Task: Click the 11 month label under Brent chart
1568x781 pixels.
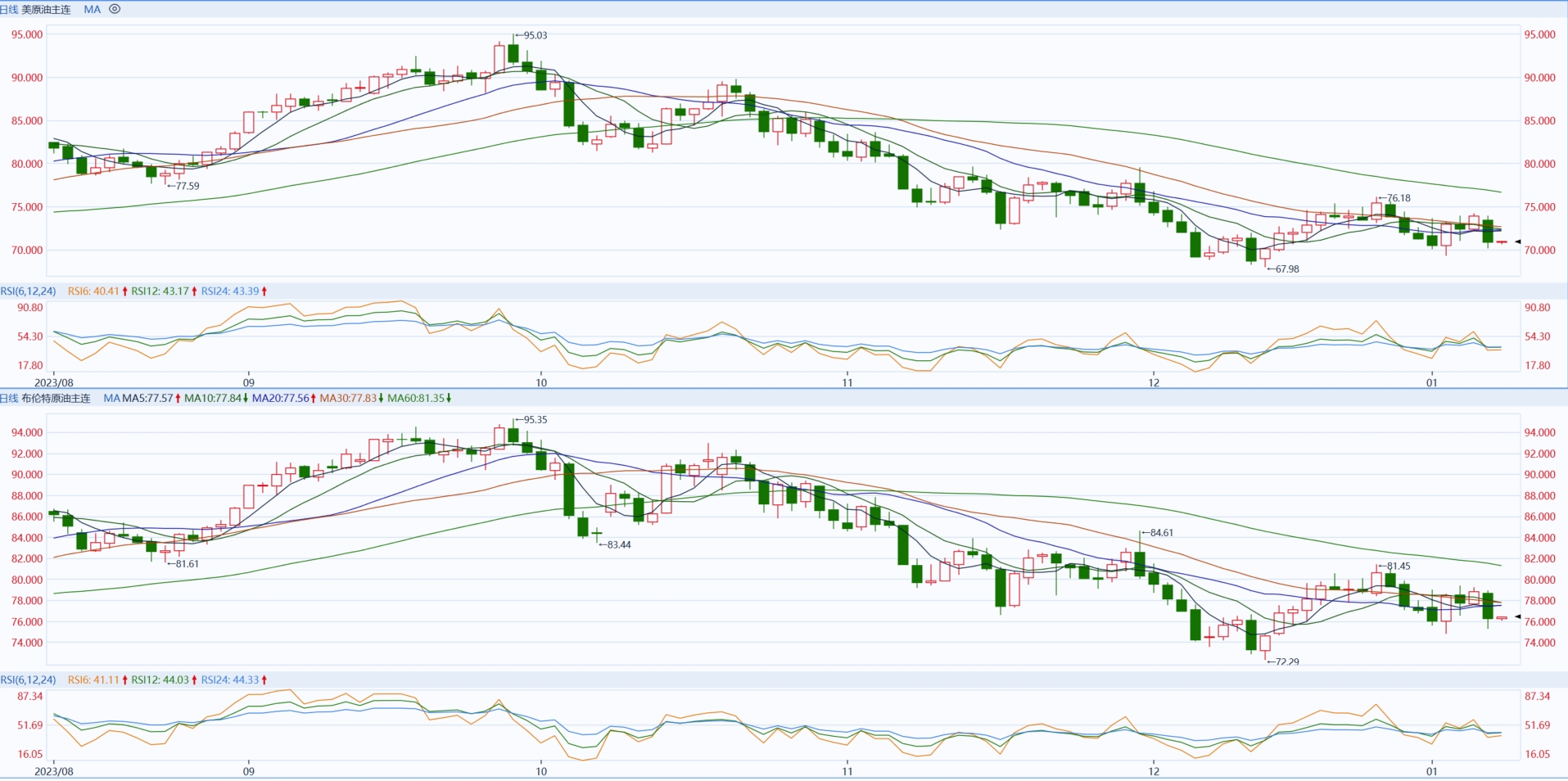Action: pos(847,771)
